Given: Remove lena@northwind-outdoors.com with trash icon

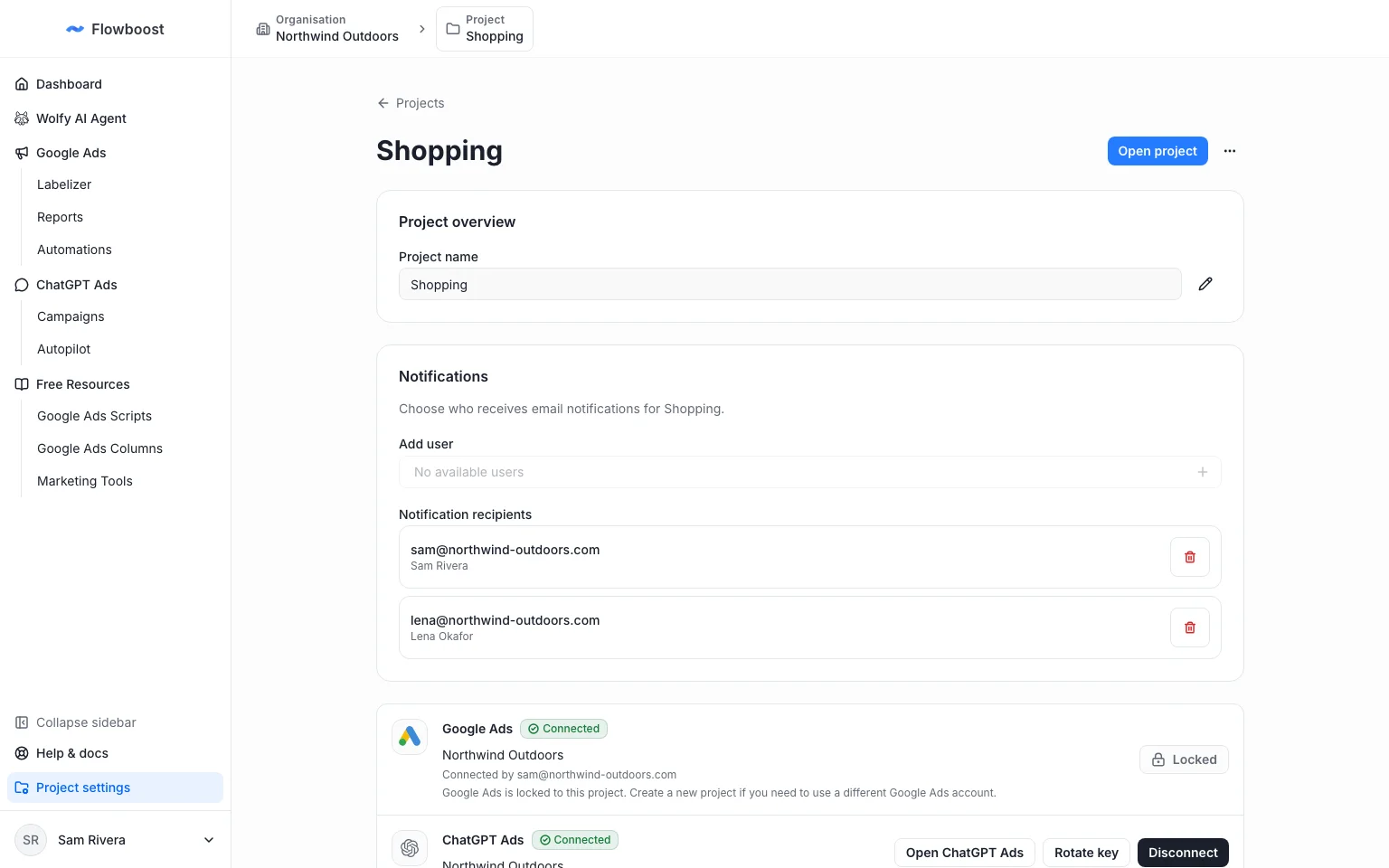Looking at the screenshot, I should (x=1190, y=627).
